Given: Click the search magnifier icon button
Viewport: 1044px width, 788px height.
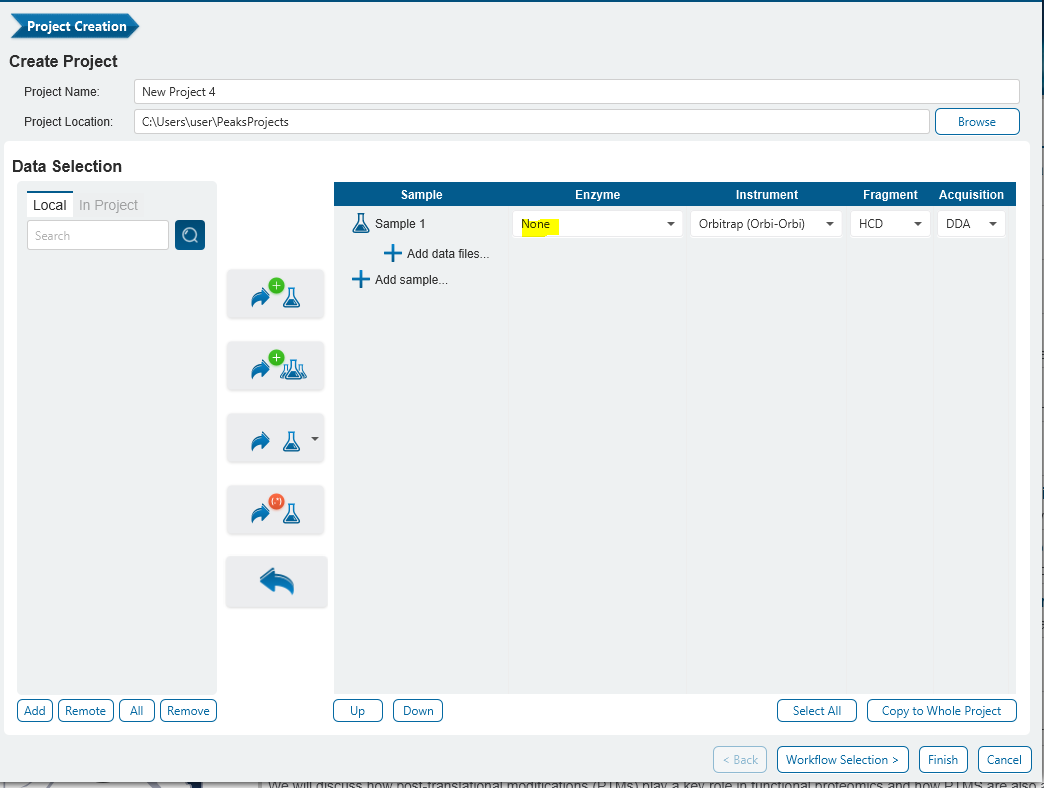Looking at the screenshot, I should click(x=190, y=236).
